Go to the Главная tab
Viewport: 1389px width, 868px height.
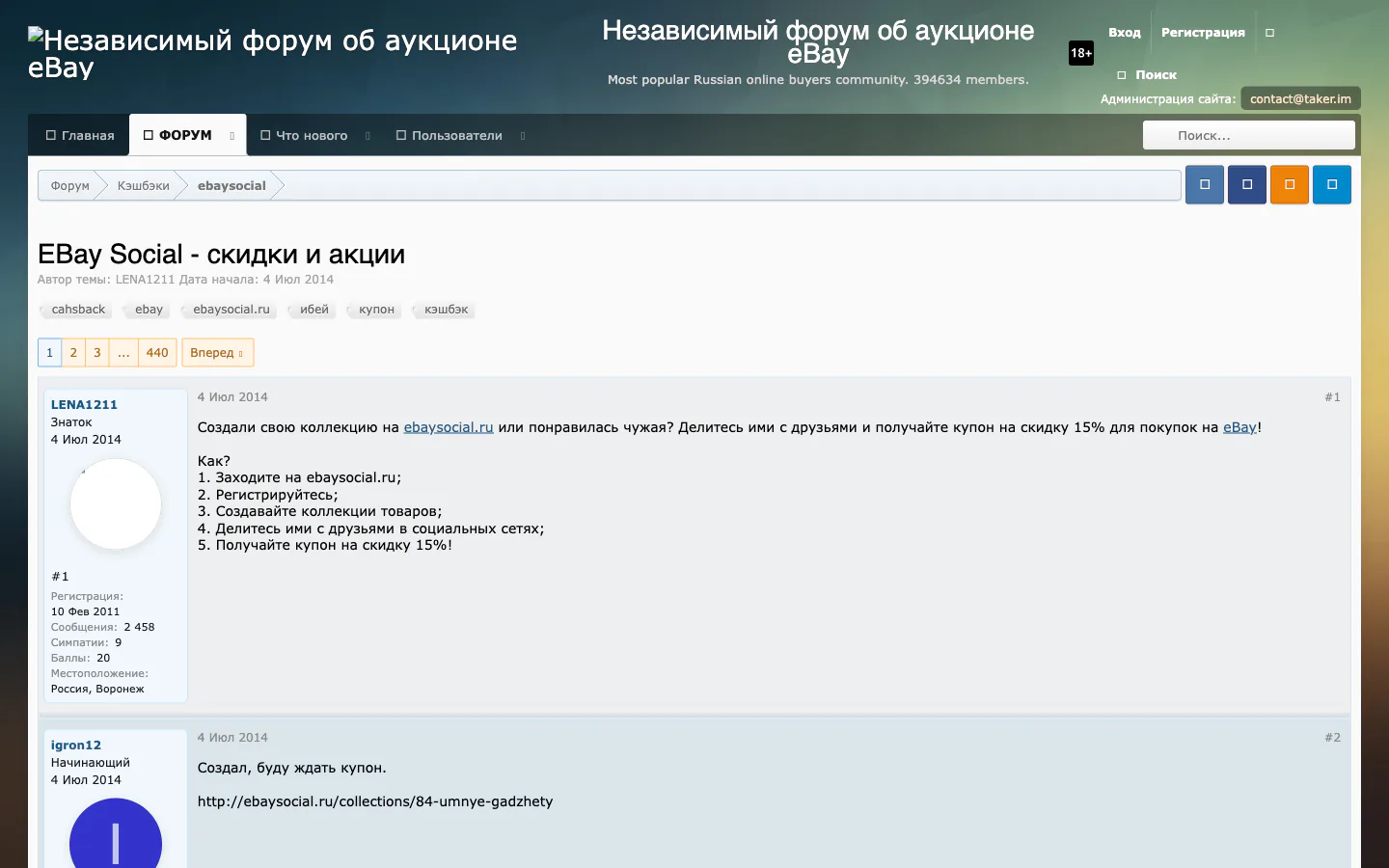pos(80,135)
